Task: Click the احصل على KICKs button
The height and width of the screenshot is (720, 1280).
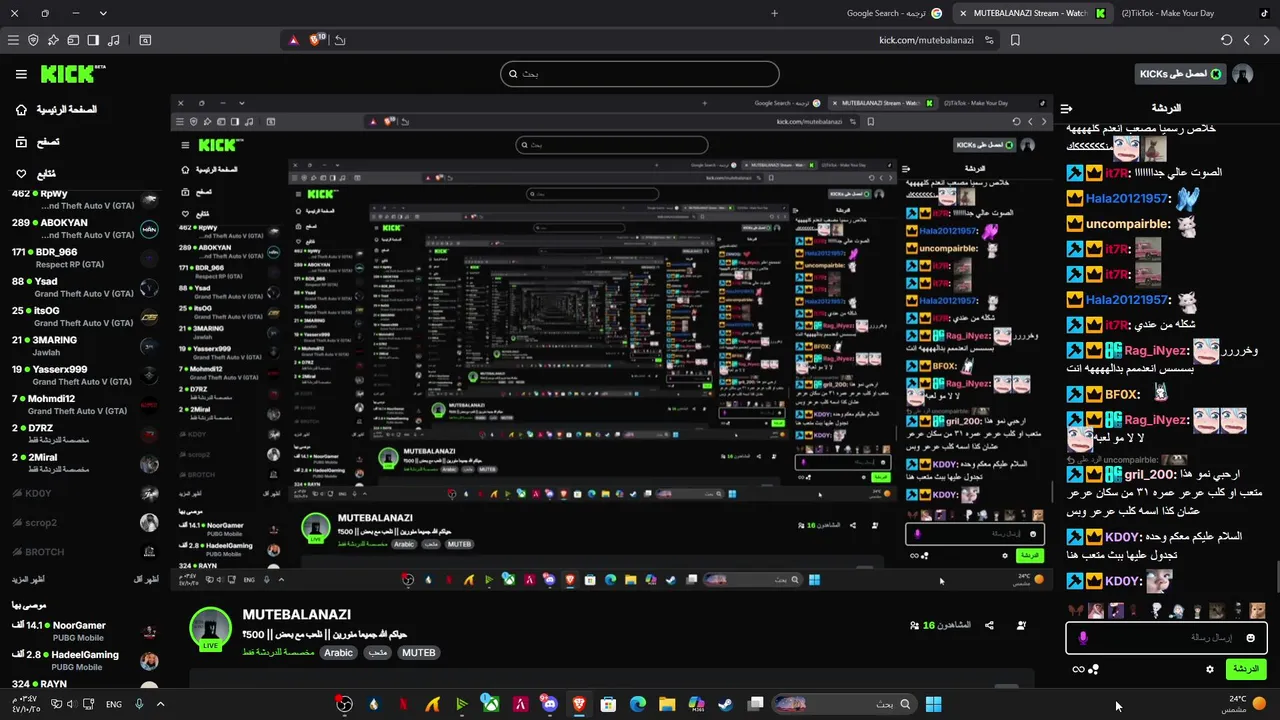Action: tap(1180, 74)
